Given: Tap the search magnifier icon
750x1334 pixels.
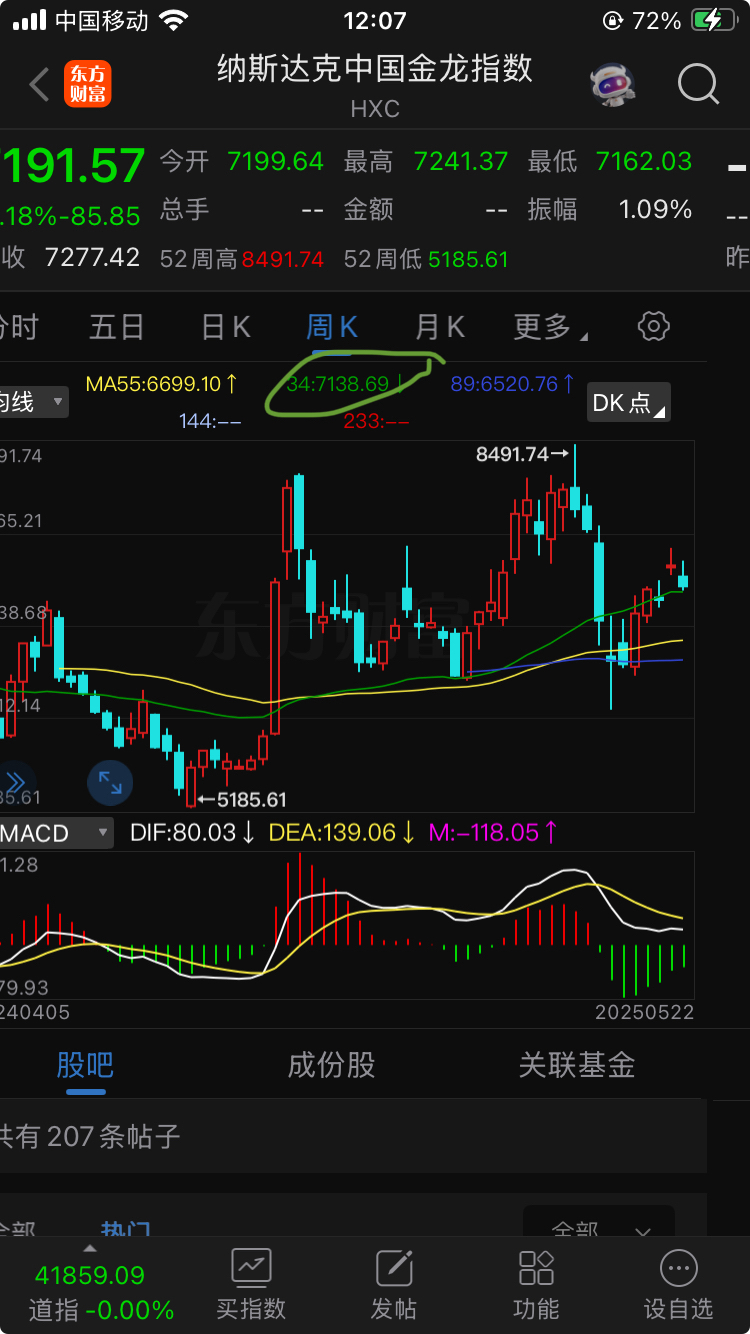Looking at the screenshot, I should point(698,85).
